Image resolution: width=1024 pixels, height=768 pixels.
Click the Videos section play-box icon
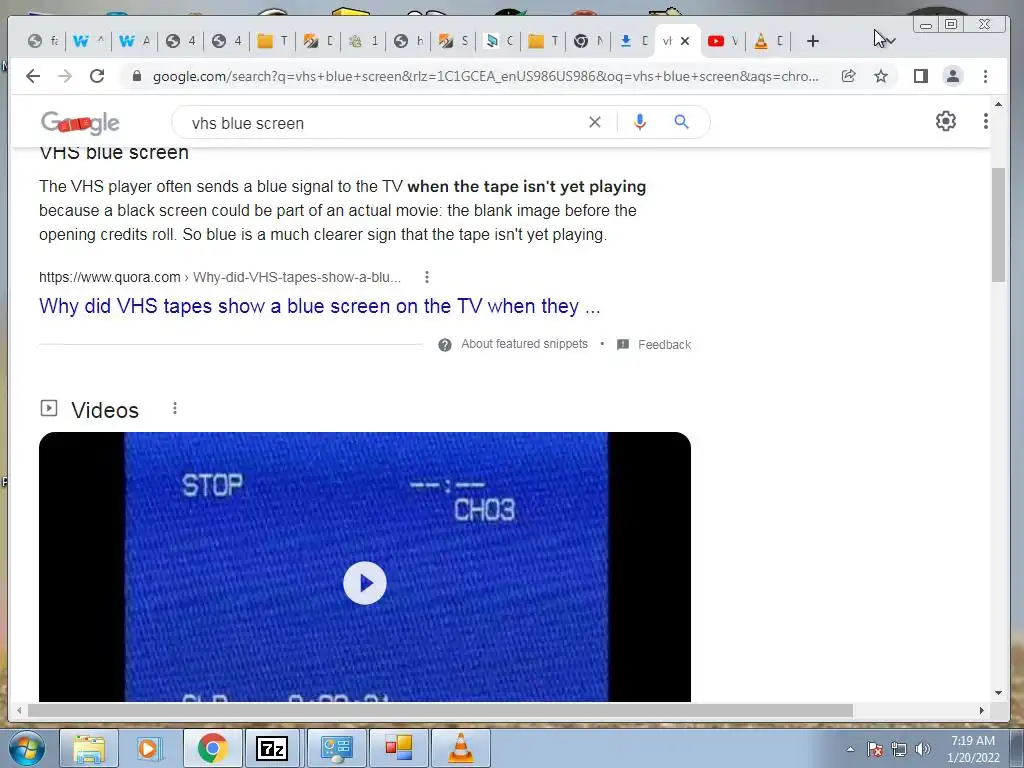49,408
